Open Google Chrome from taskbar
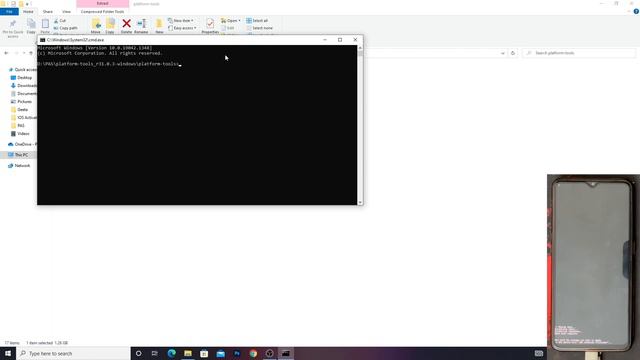The width and height of the screenshot is (640, 360). 253,353
